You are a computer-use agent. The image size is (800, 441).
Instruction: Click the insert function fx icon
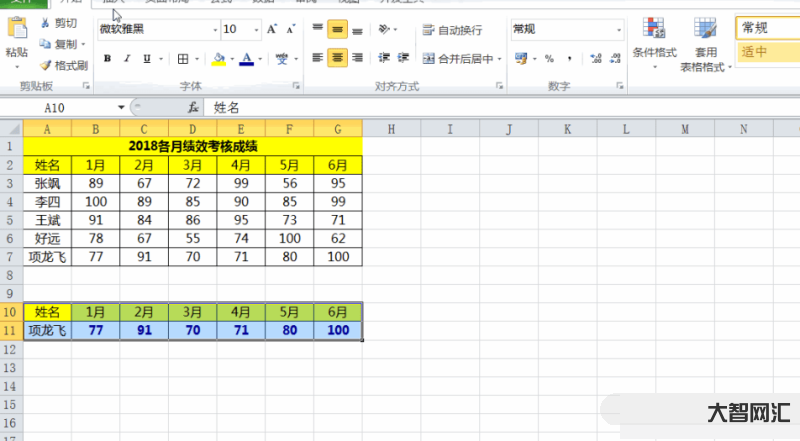tap(193, 107)
